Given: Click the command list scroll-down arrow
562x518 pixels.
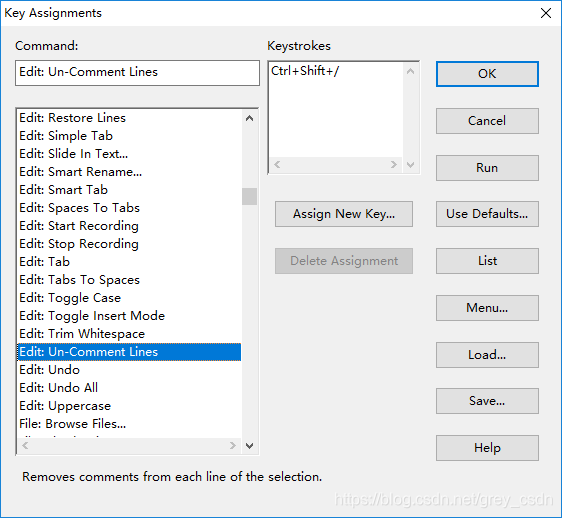Looking at the screenshot, I should [249, 446].
